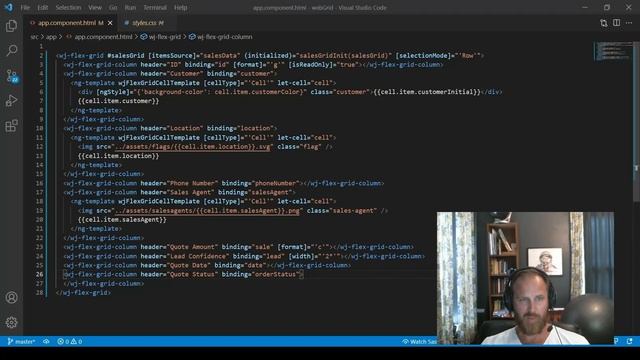
Task: Click the "Customer" header value on line 4
Action: (x=185, y=73)
